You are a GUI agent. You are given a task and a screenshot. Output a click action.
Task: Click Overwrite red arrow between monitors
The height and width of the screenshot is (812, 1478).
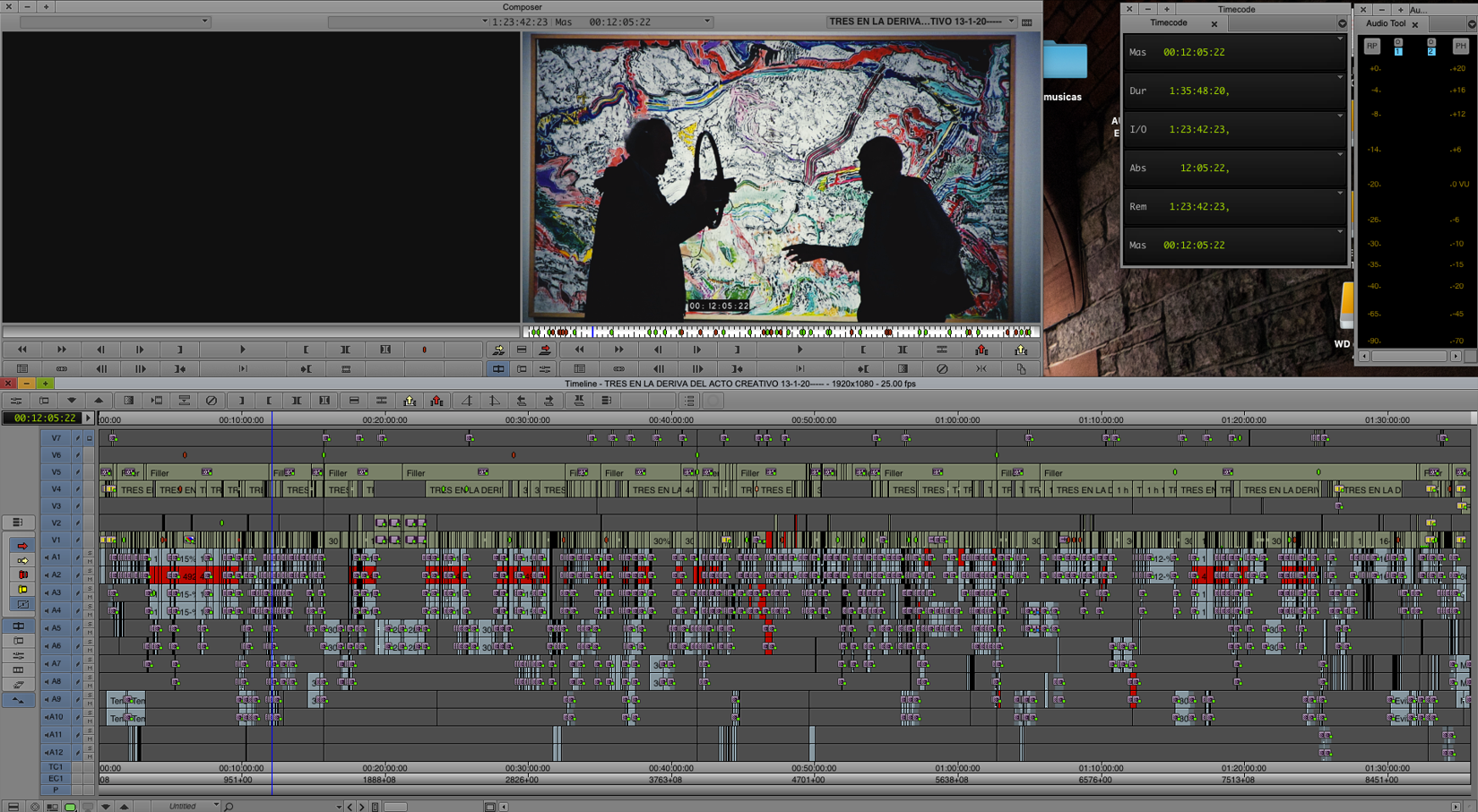tap(545, 350)
